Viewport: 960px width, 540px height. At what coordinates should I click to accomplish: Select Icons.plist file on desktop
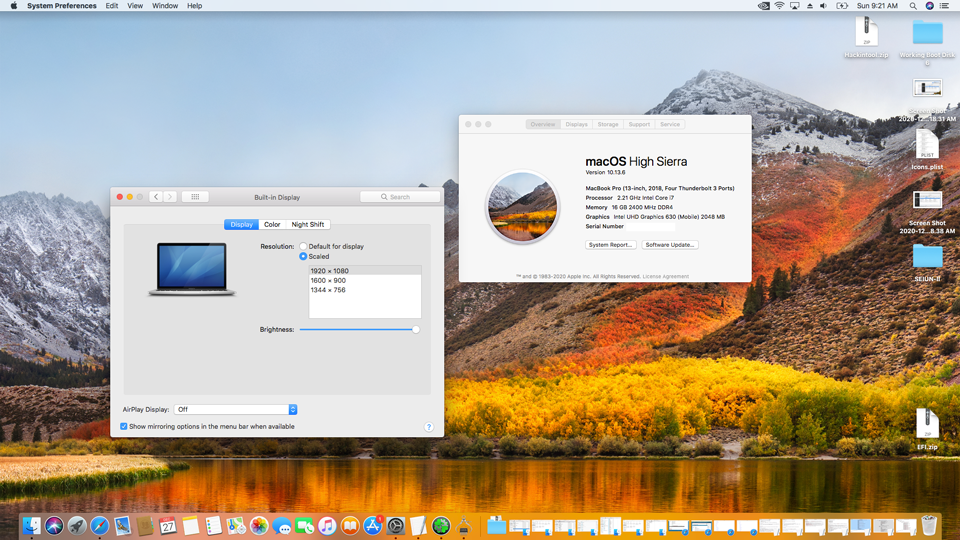pyautogui.click(x=927, y=149)
